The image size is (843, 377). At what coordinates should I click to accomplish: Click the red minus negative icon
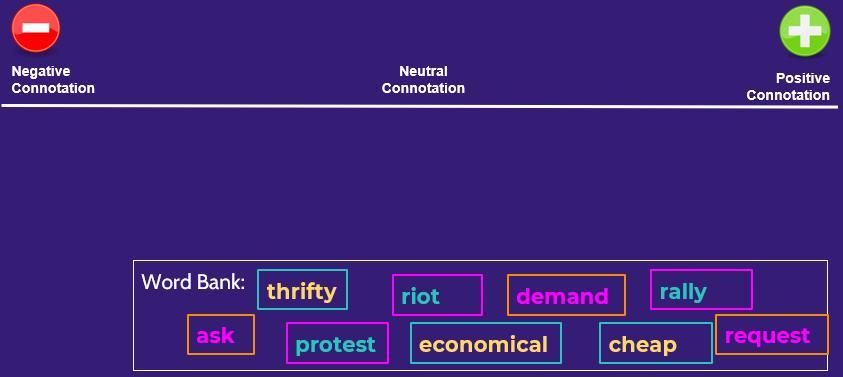coord(35,28)
